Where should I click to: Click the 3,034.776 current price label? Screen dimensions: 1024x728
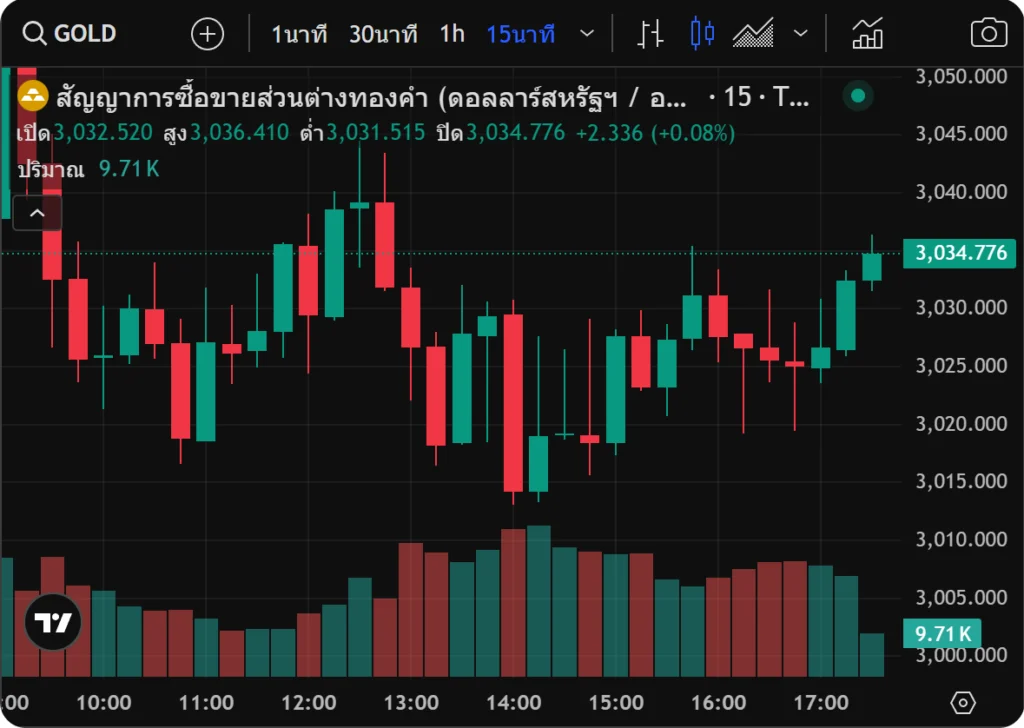point(960,253)
